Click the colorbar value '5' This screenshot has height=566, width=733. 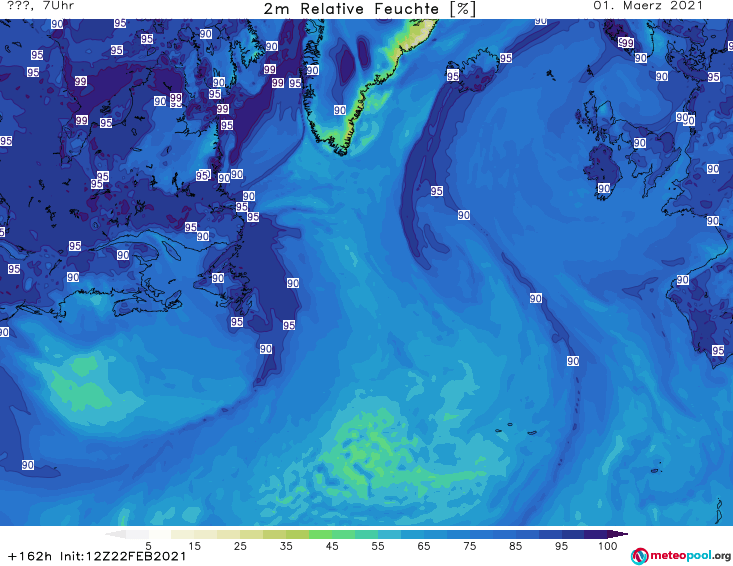148,546
